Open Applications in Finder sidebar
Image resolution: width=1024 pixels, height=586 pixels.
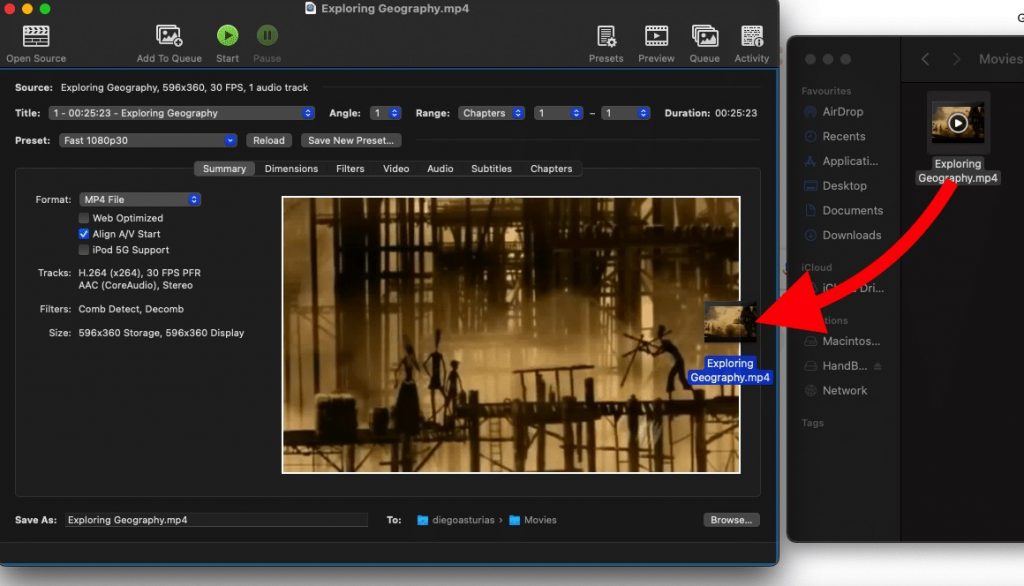(850, 161)
